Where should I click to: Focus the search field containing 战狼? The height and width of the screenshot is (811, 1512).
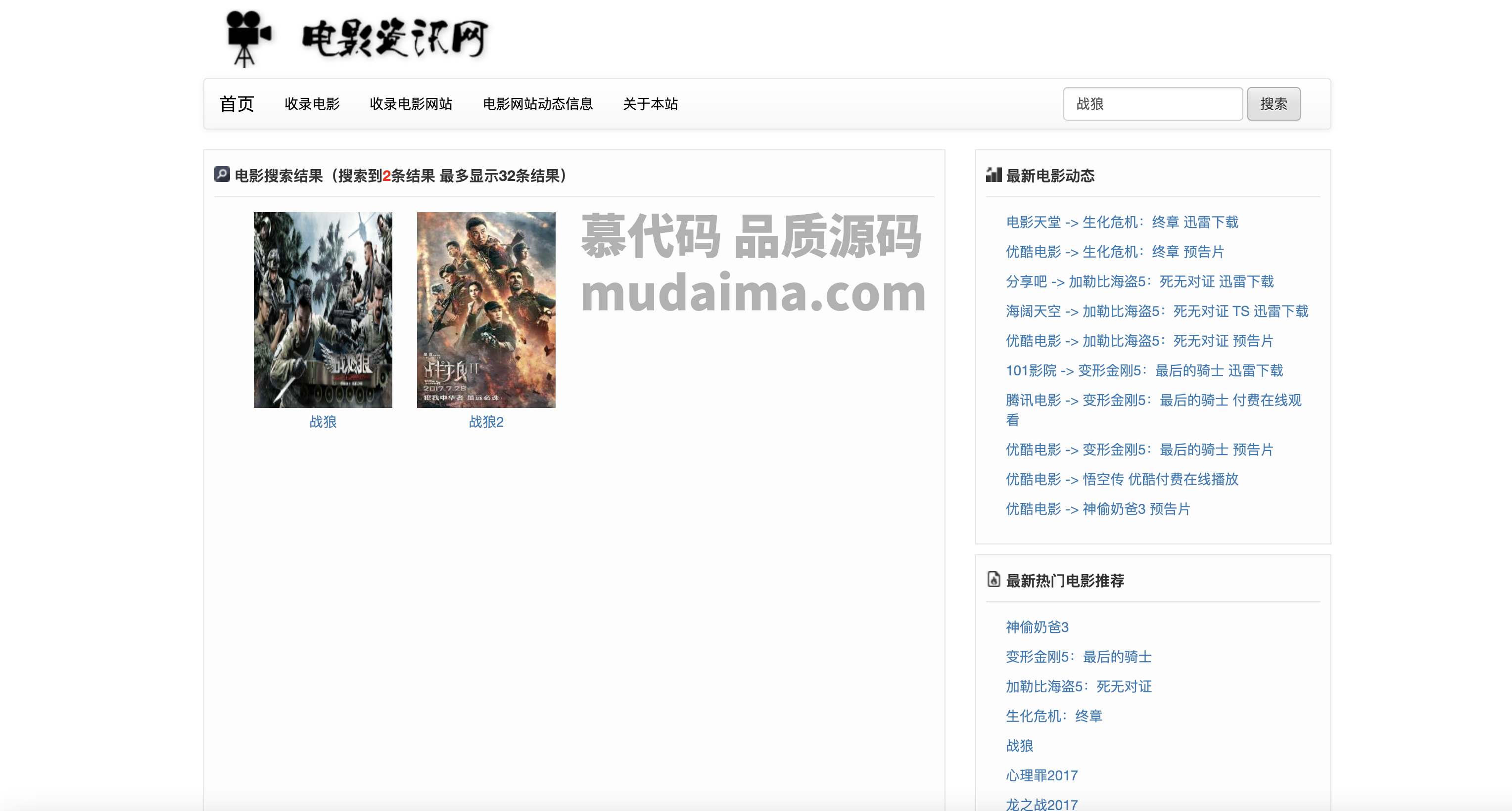pyautogui.click(x=1153, y=104)
